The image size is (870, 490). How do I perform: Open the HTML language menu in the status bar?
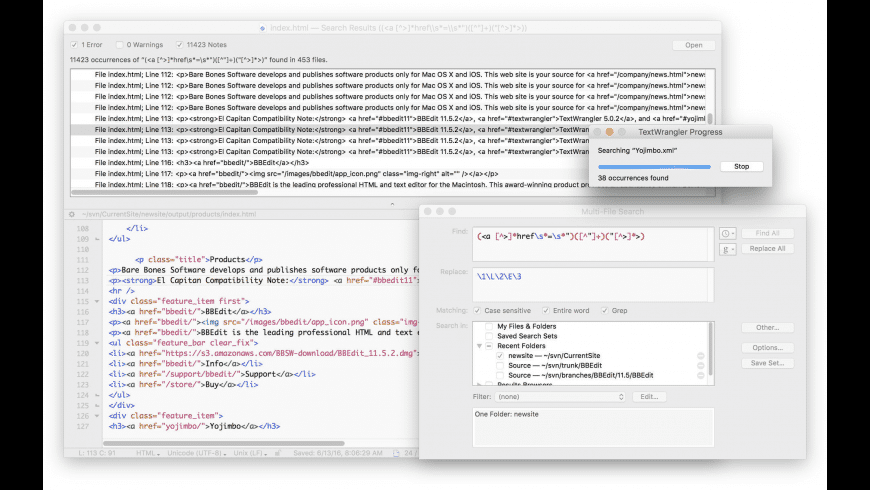coord(148,453)
